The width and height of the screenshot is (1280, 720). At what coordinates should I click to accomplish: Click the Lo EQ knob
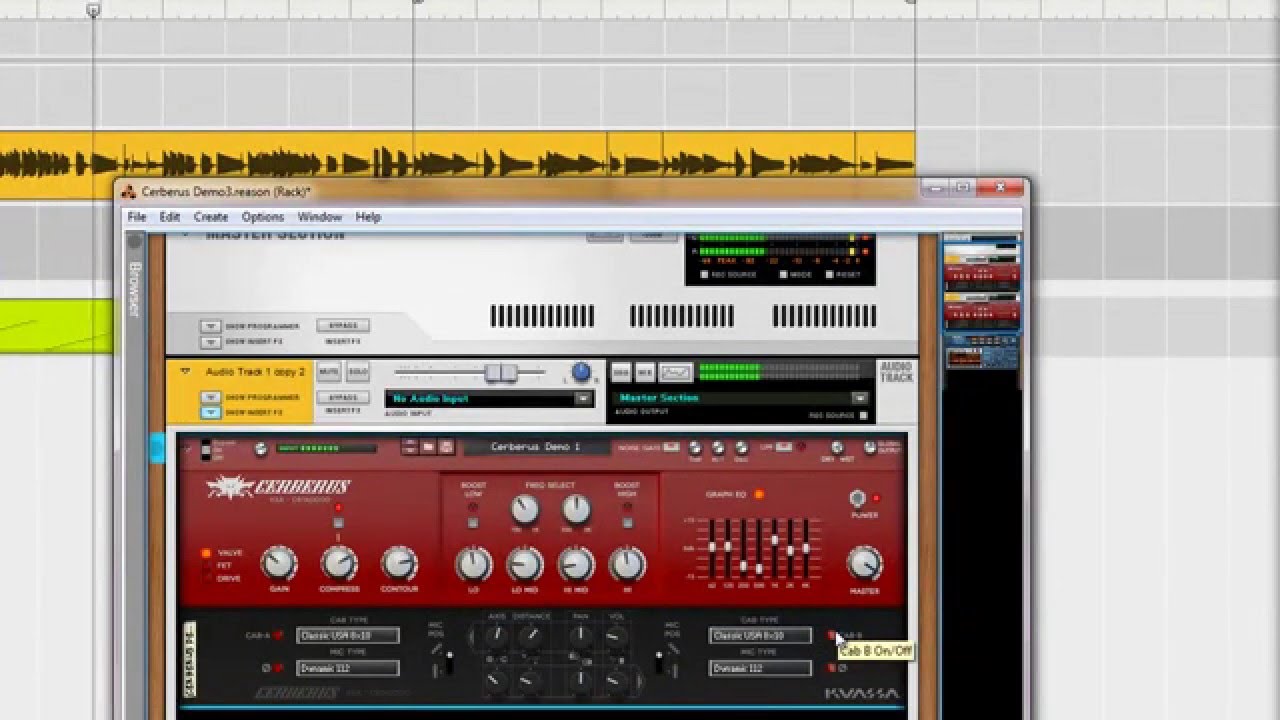[x=473, y=565]
